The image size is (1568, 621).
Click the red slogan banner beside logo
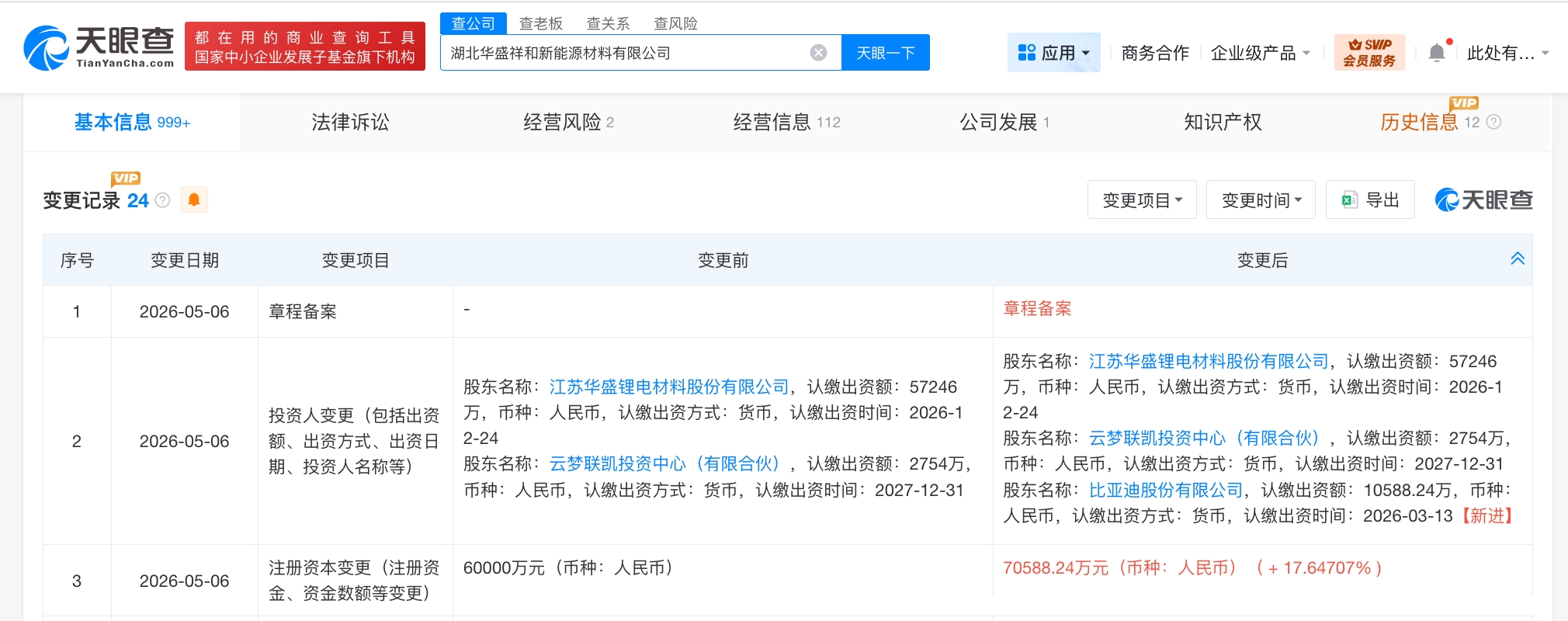click(x=305, y=47)
